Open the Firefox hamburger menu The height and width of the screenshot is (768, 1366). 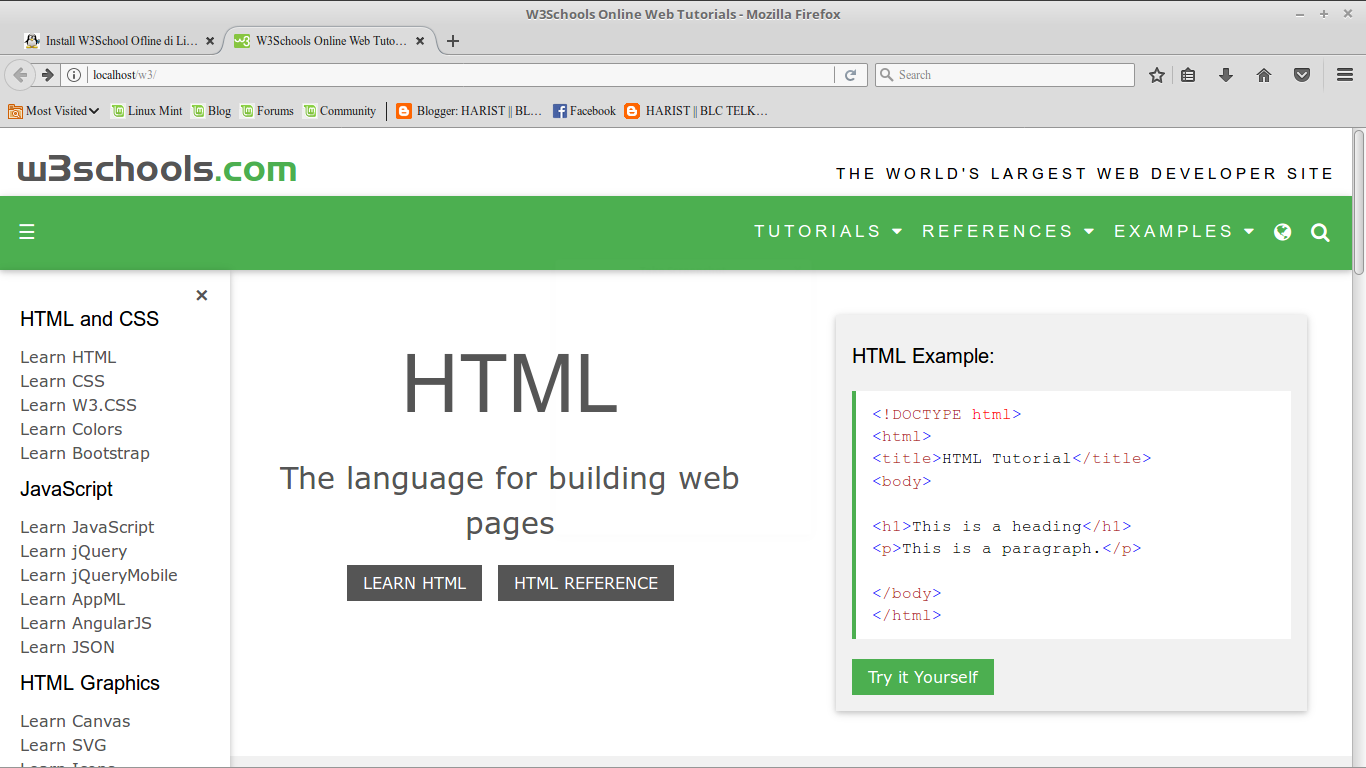click(x=1345, y=75)
